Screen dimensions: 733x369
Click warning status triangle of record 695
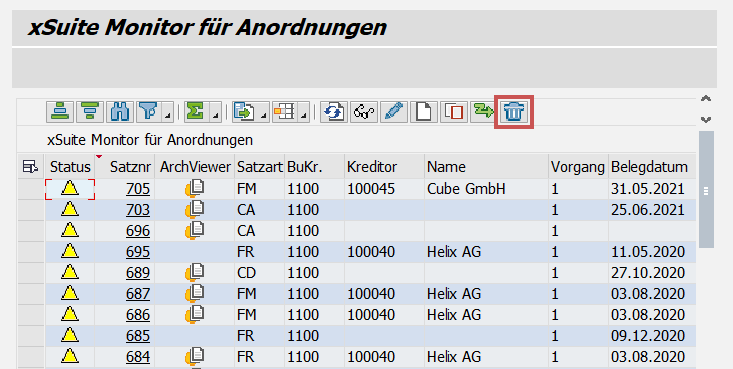[x=70, y=252]
